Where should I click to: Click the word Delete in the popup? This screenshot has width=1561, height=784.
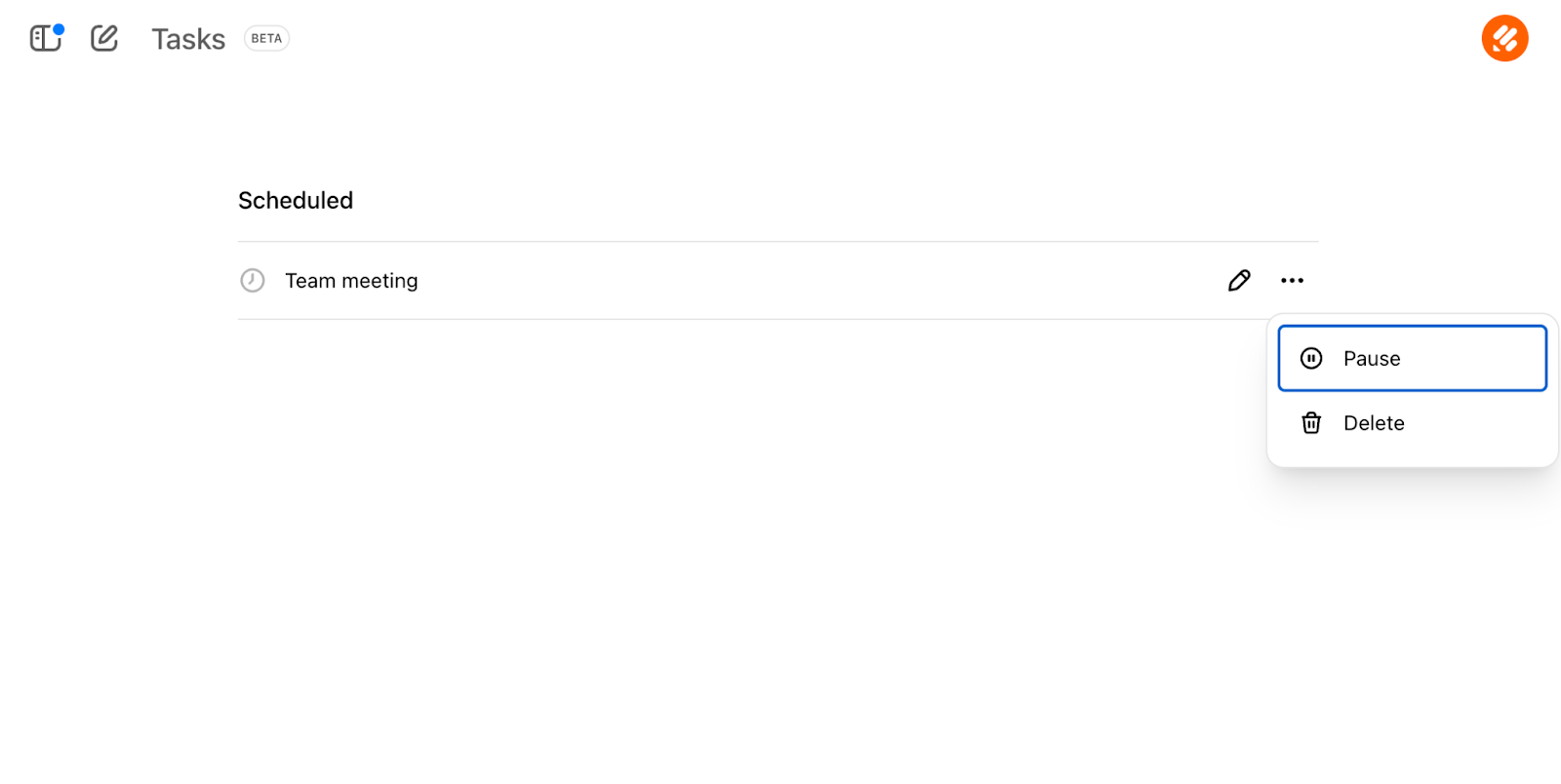tap(1374, 423)
